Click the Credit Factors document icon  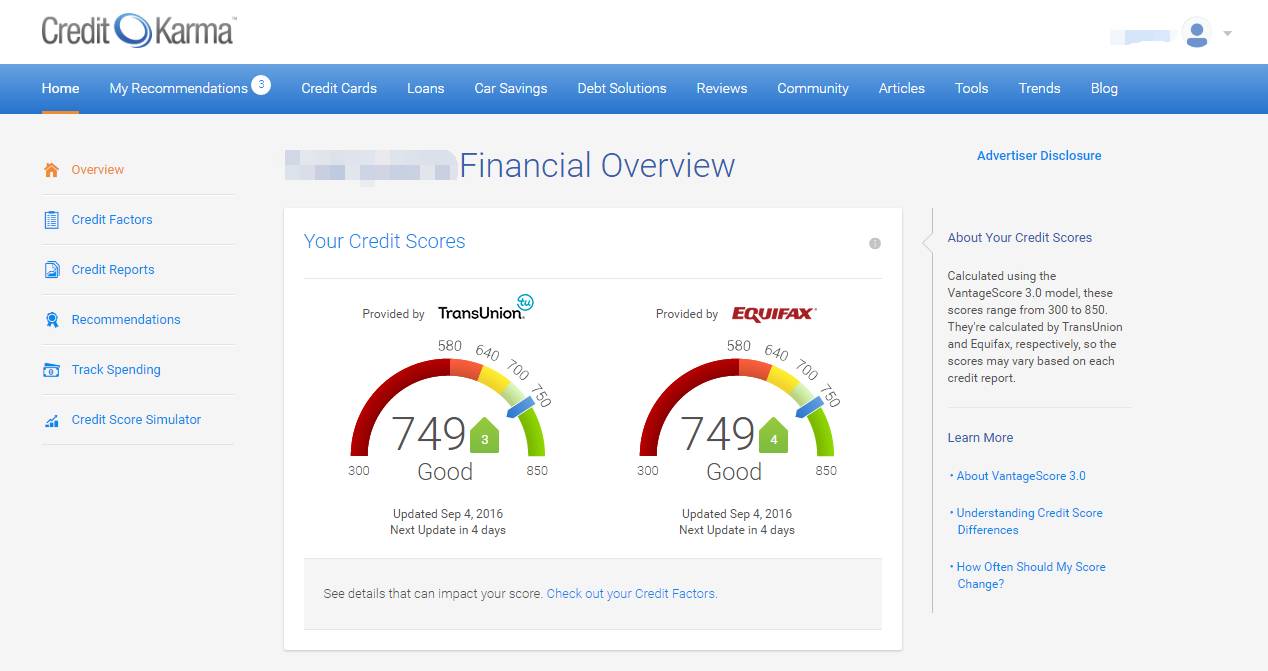52,220
